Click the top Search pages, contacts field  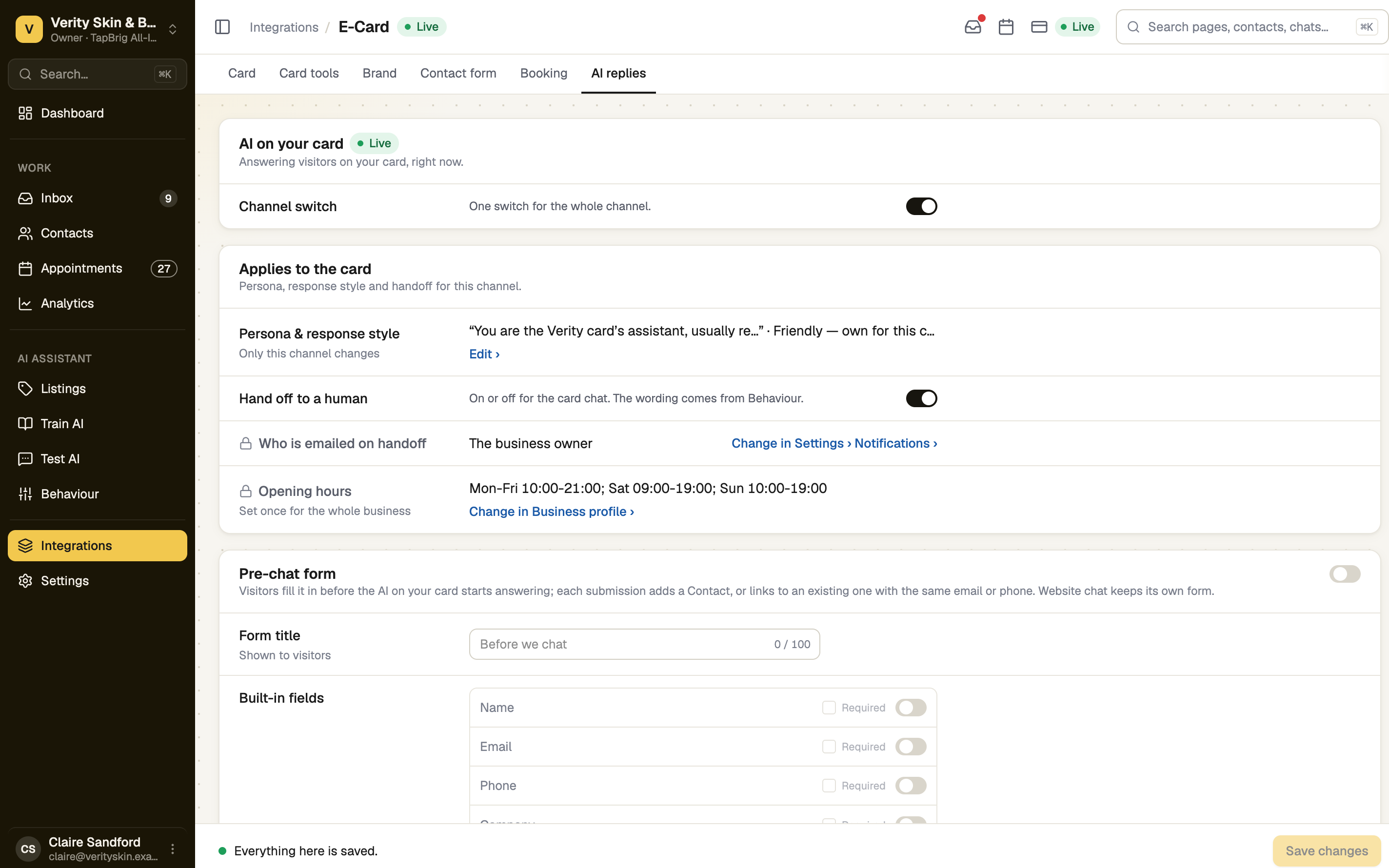click(x=1251, y=27)
